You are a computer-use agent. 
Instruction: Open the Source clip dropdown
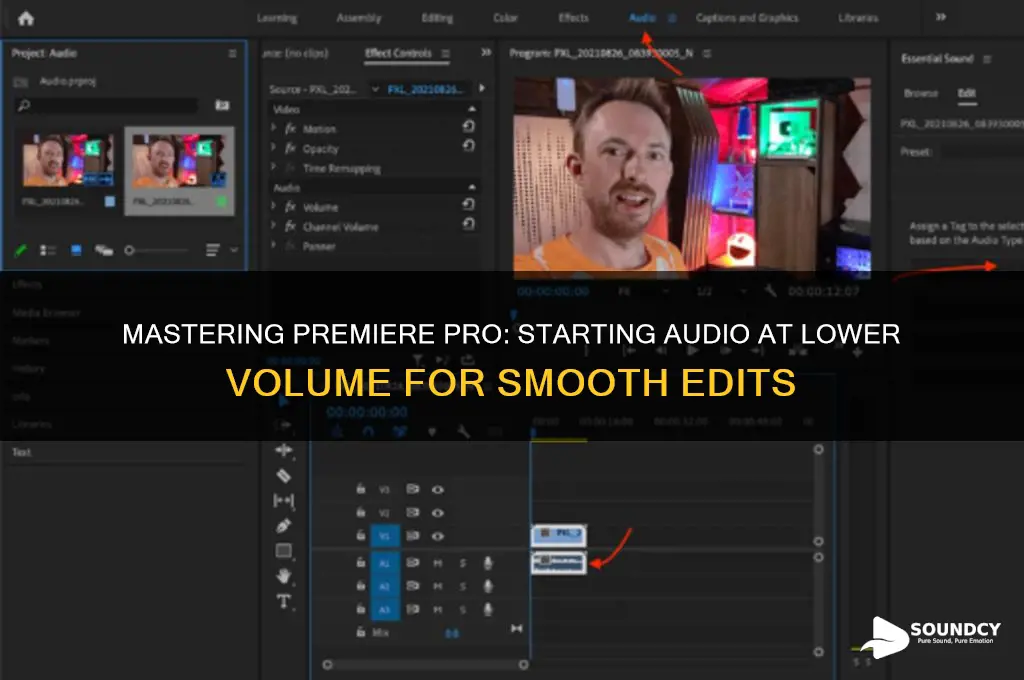point(376,89)
